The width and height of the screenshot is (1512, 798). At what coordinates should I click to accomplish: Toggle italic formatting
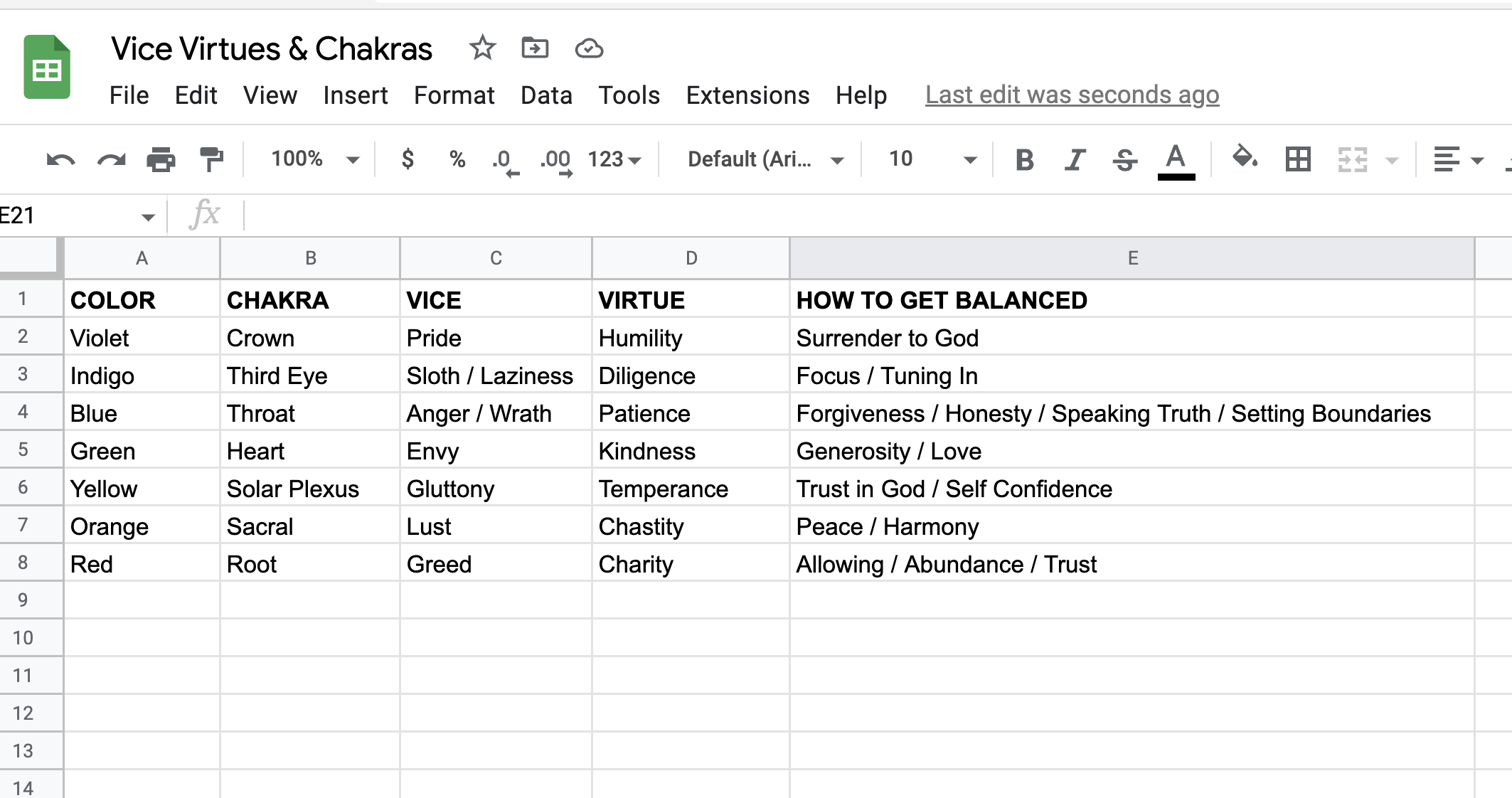[x=1075, y=159]
